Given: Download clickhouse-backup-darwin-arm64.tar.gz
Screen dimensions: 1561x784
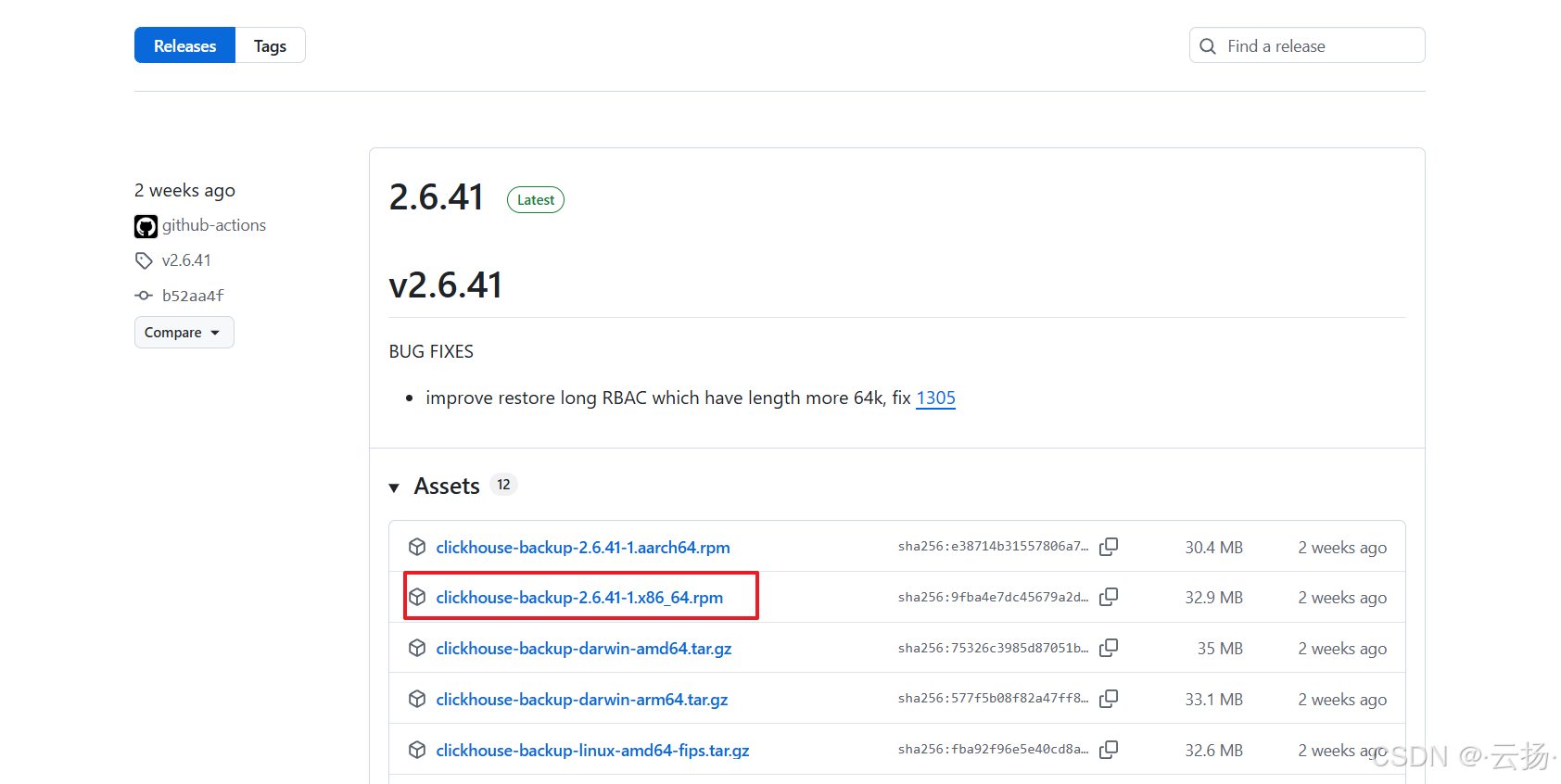Looking at the screenshot, I should coord(582,700).
